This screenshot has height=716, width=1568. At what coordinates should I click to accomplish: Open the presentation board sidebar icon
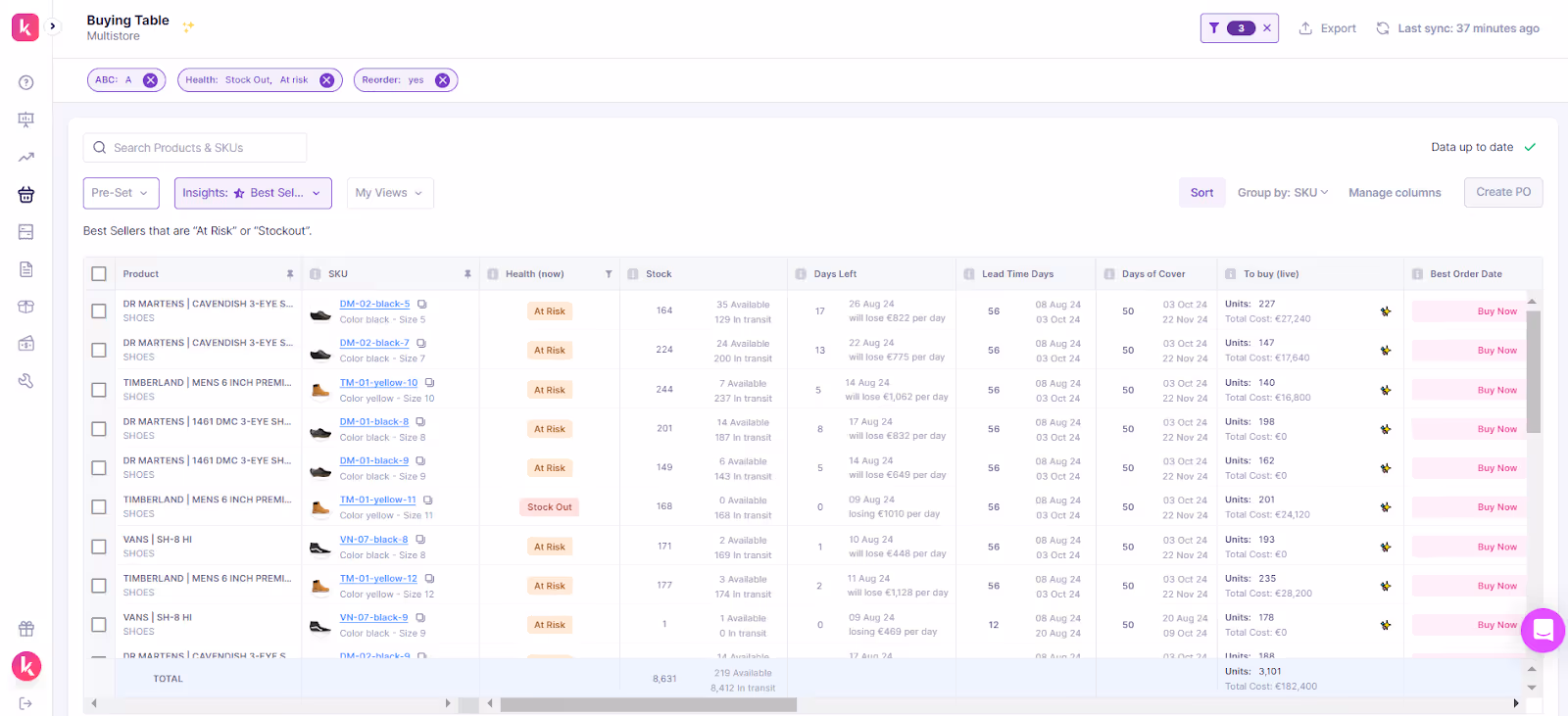pyautogui.click(x=26, y=119)
